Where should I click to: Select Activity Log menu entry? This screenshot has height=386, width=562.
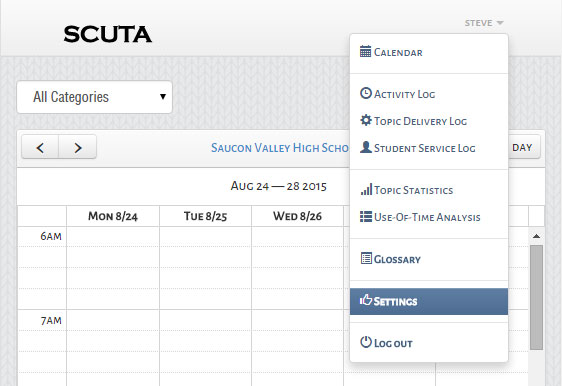[429, 94]
